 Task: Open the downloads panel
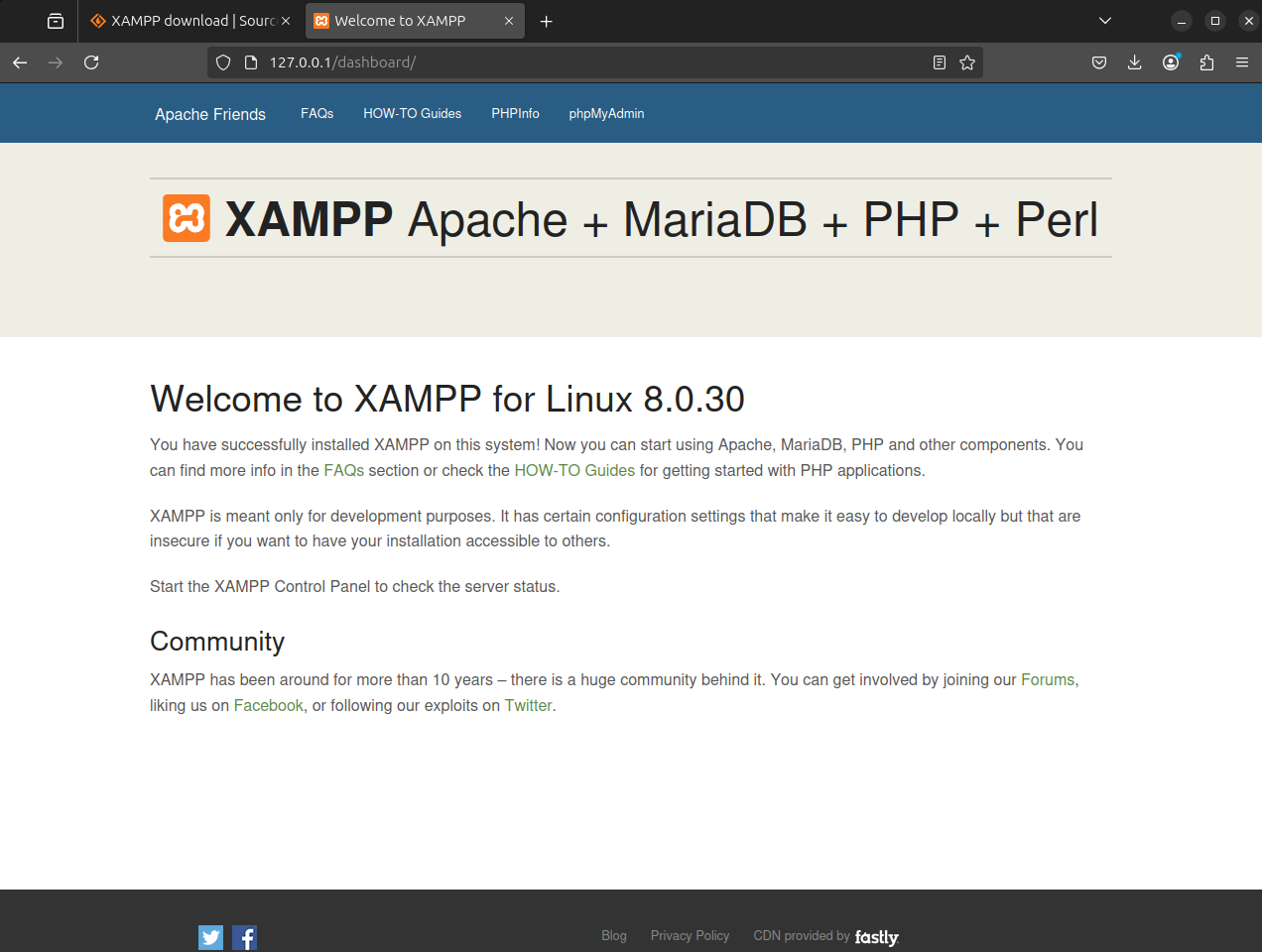pos(1135,62)
